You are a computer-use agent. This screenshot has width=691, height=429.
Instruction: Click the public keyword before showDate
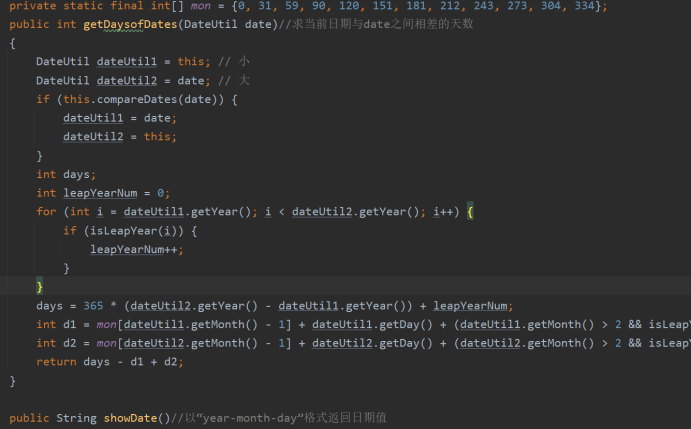coord(29,418)
